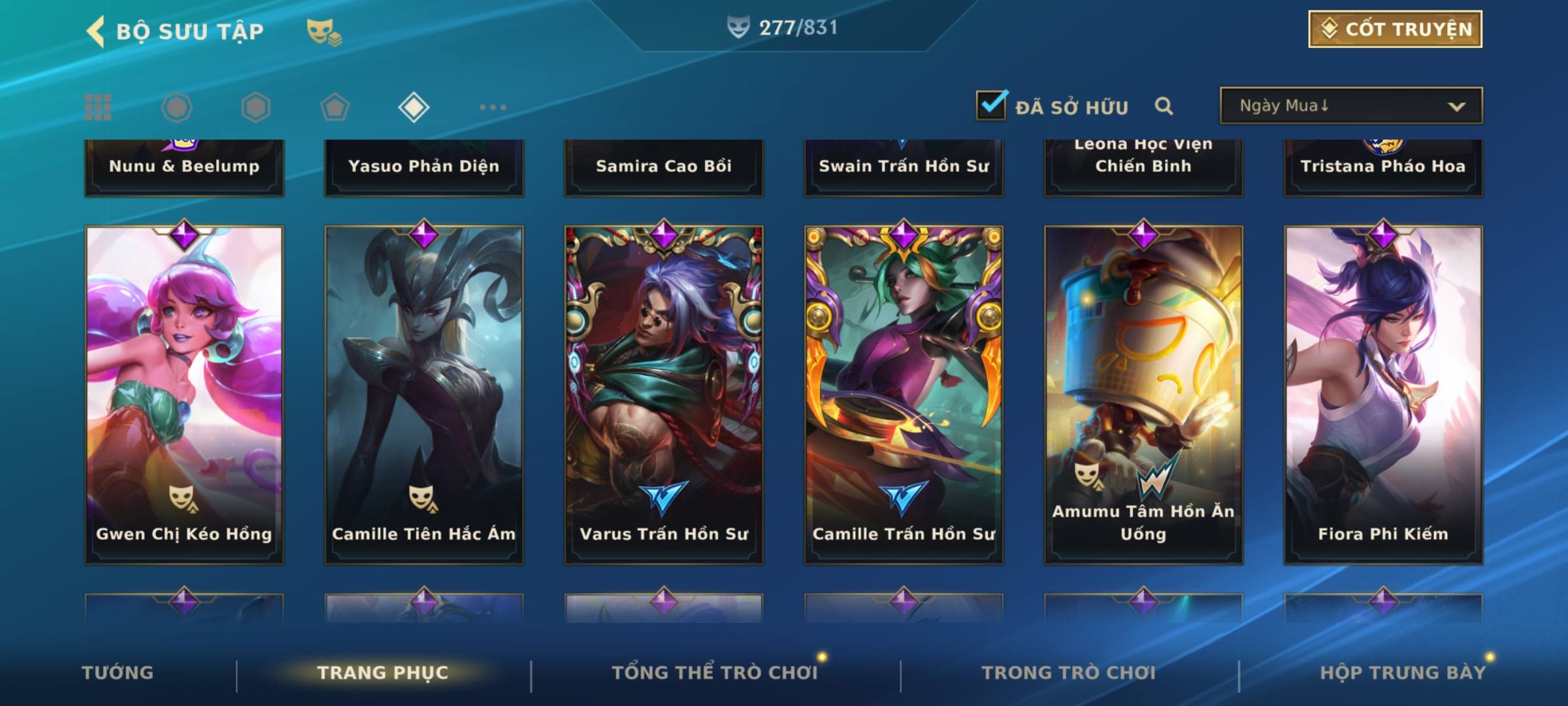
Task: Open more filters via three dots
Action: pyautogui.click(x=493, y=107)
